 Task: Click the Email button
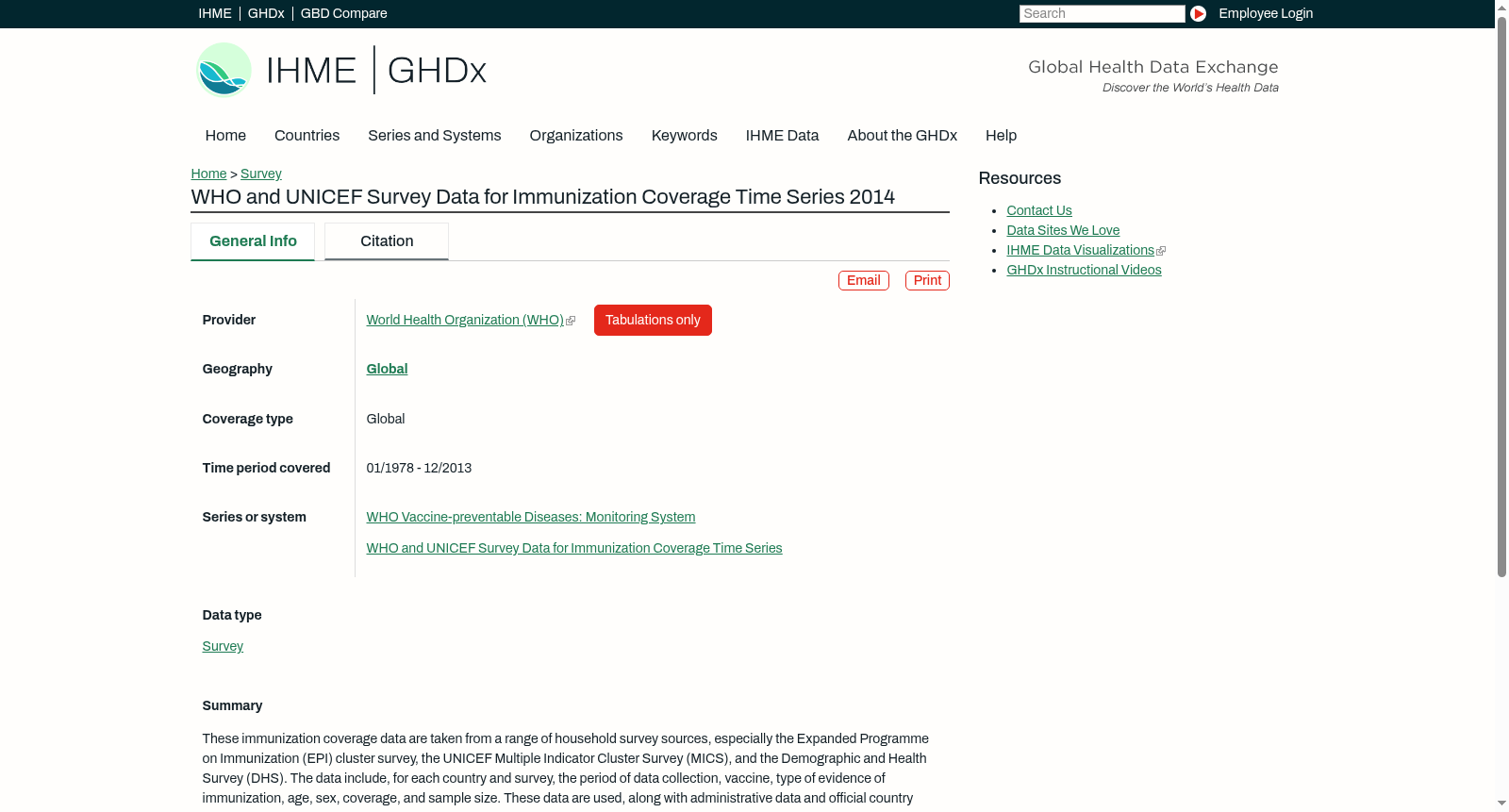864,280
